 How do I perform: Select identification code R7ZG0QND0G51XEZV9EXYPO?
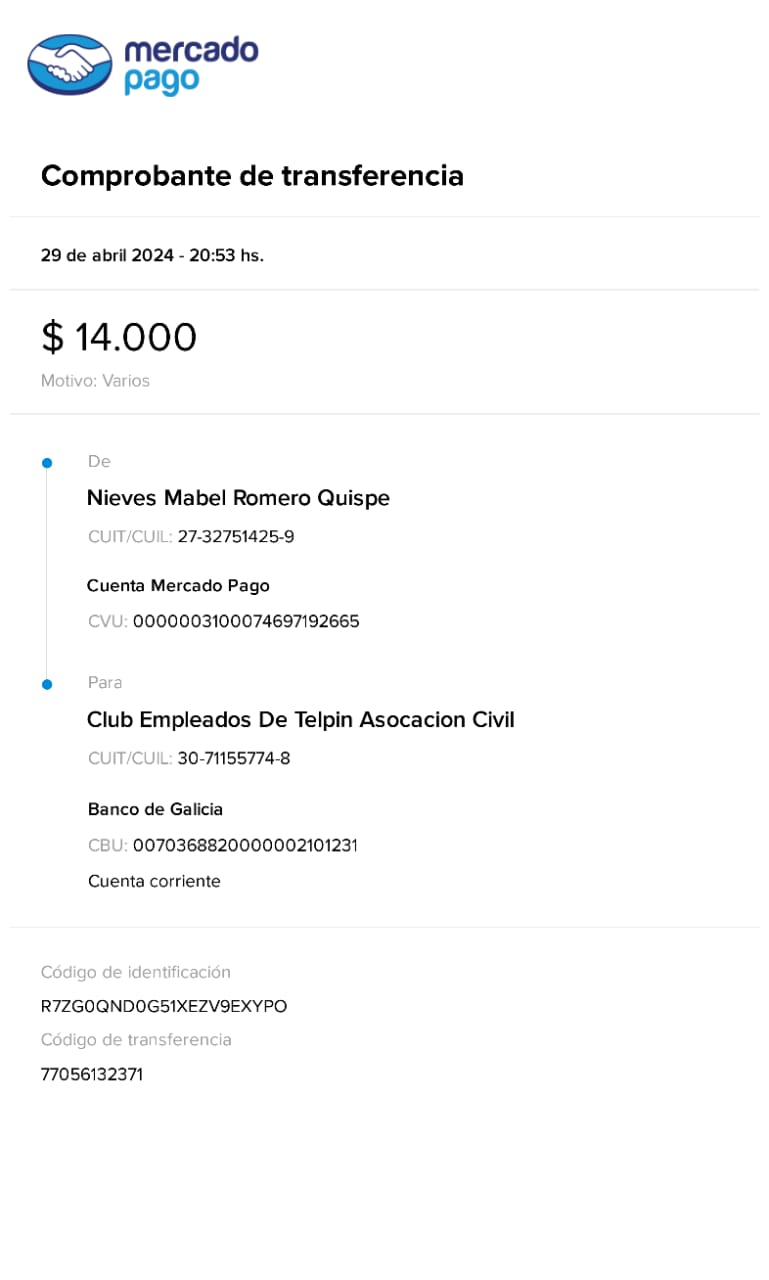click(x=164, y=1006)
